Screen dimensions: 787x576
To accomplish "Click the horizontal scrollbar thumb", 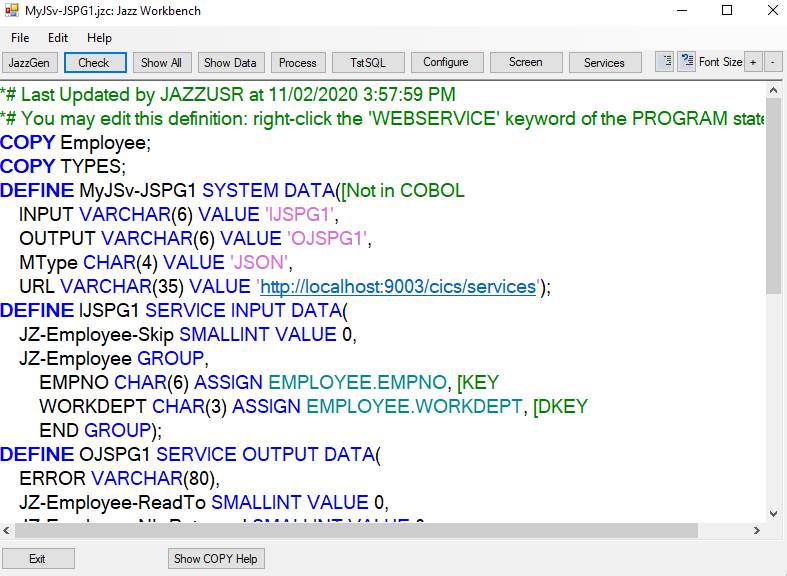I will [x=356, y=530].
